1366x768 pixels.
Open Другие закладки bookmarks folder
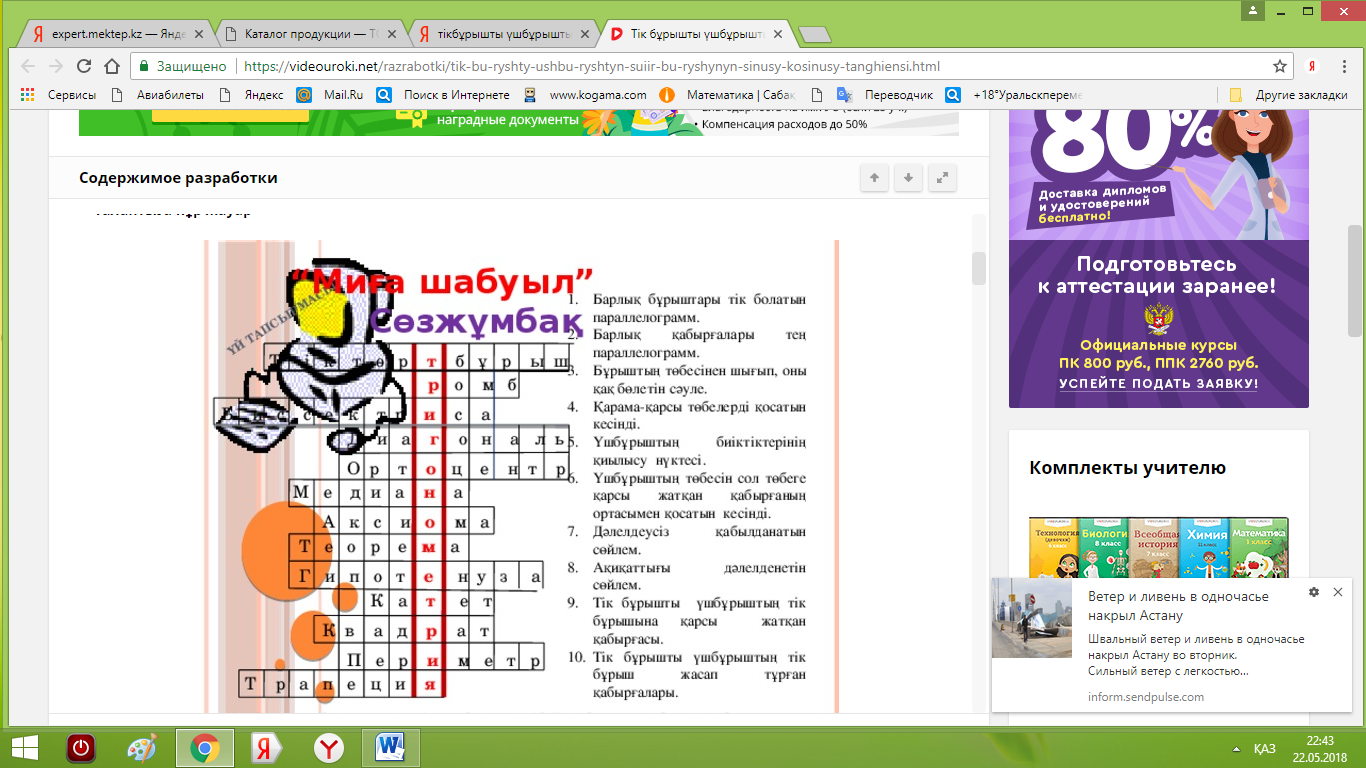tap(1289, 95)
